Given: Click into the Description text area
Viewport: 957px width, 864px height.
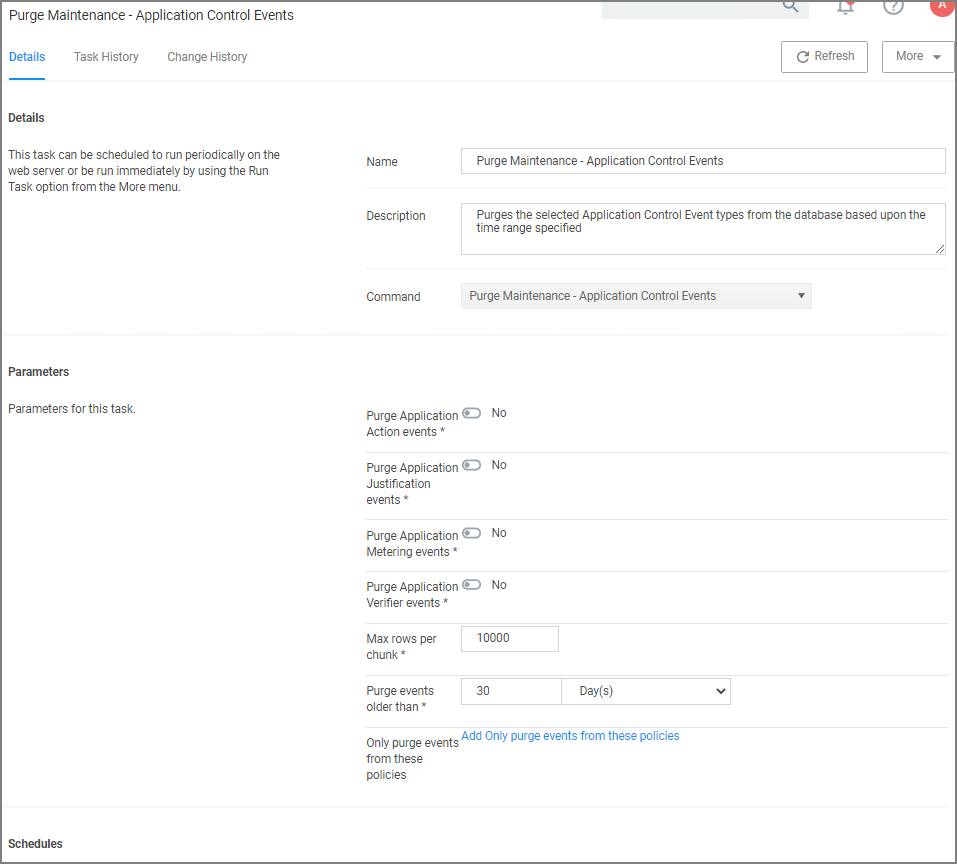Looking at the screenshot, I should 702,229.
